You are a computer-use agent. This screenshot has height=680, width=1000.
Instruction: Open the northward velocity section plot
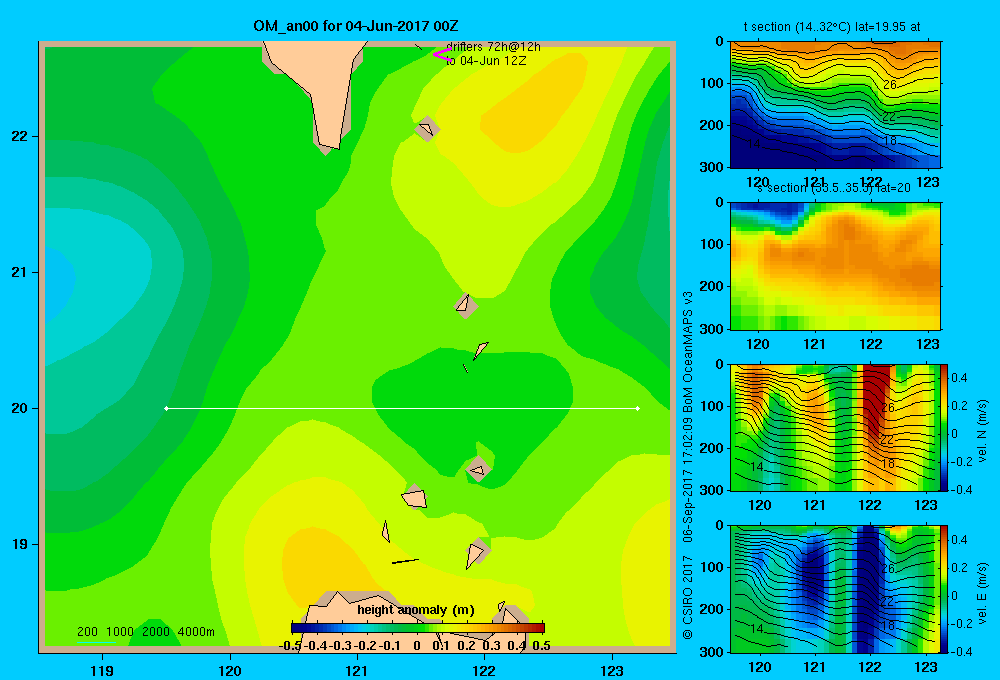(x=835, y=428)
